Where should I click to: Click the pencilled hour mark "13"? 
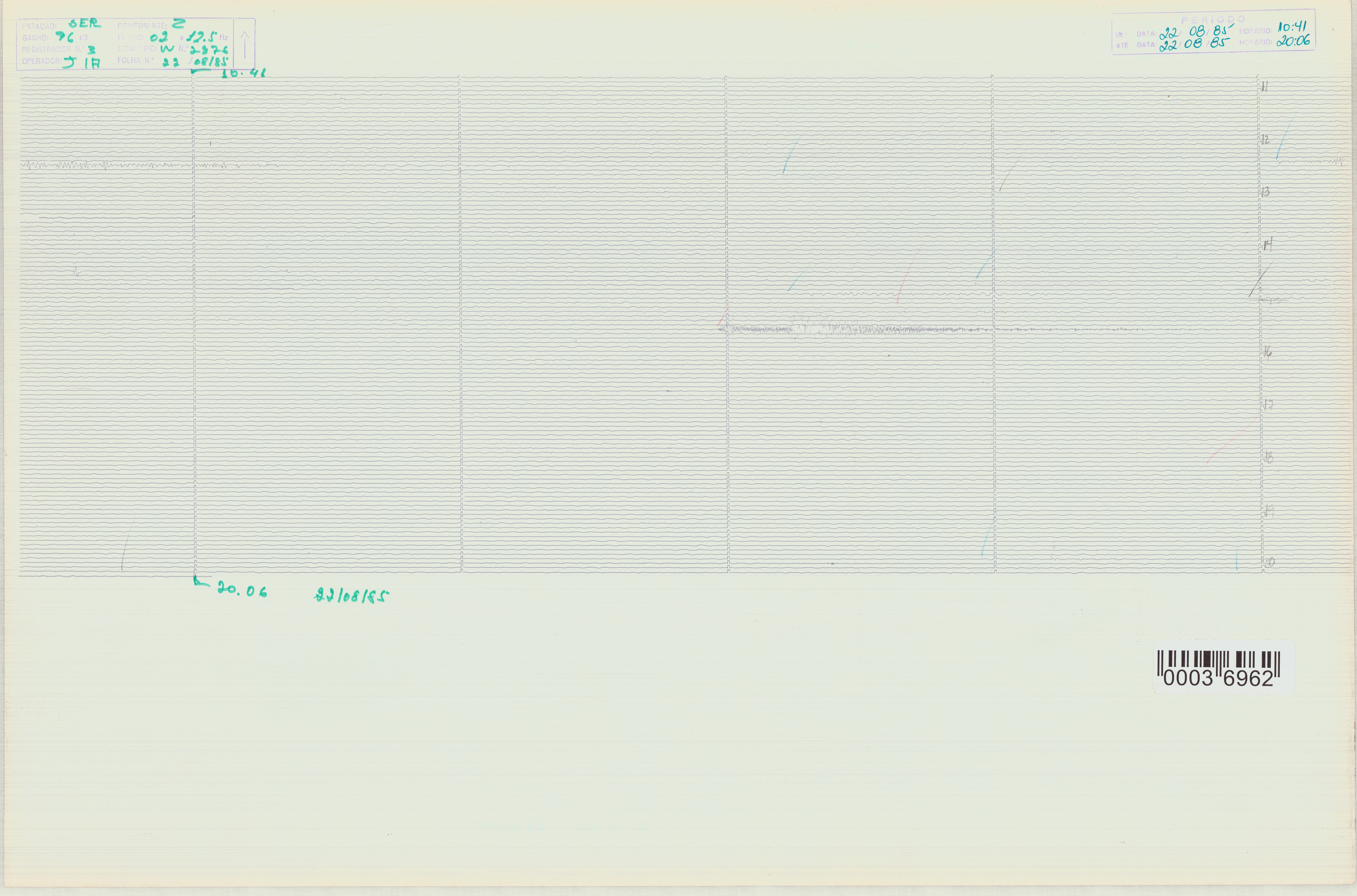tap(1266, 192)
